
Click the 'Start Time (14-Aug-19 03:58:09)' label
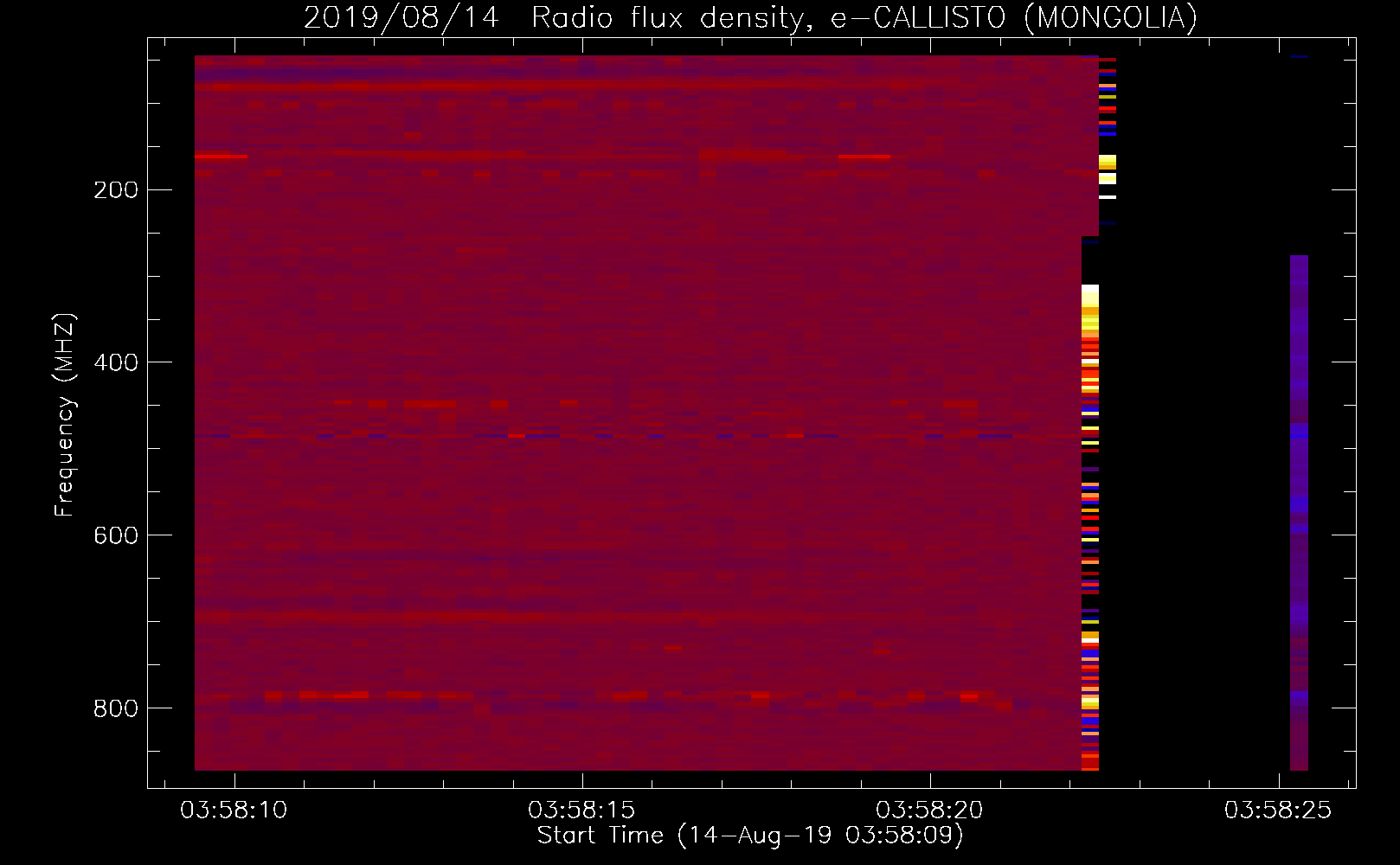750,836
